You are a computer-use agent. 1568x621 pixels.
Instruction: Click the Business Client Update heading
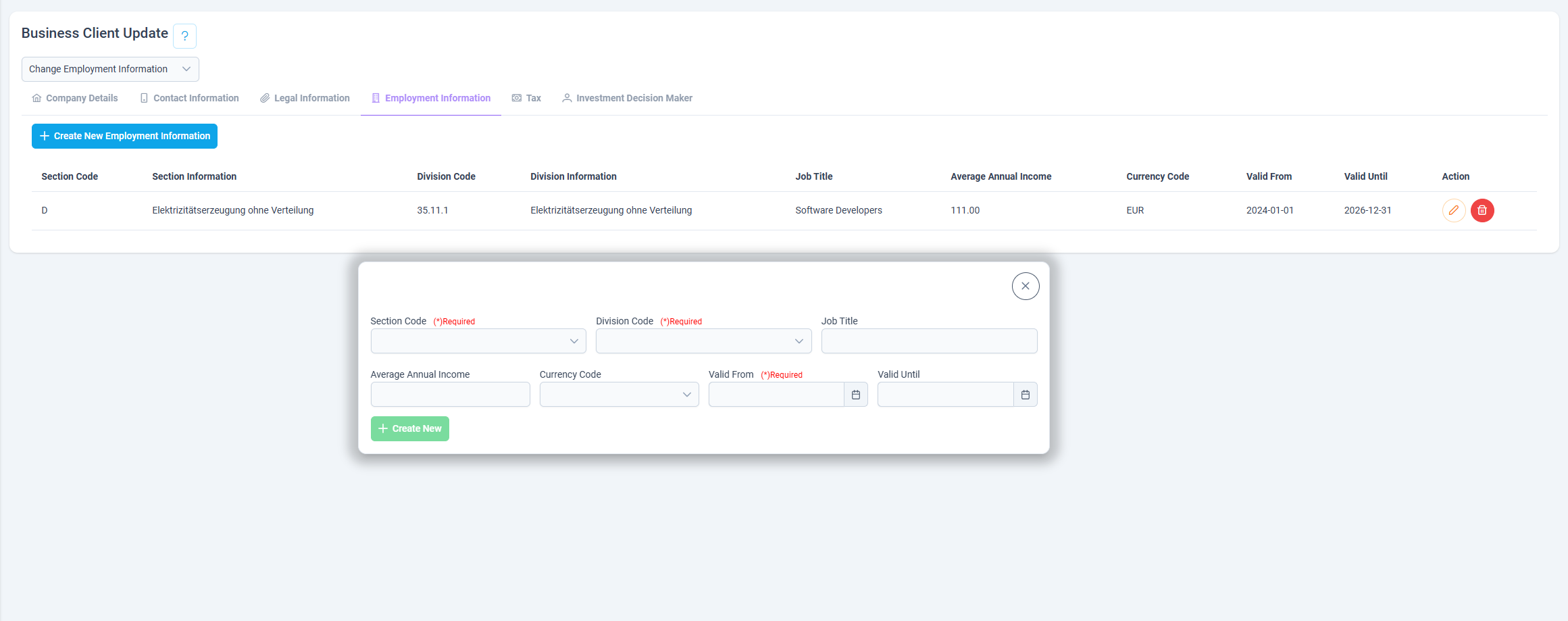[95, 33]
